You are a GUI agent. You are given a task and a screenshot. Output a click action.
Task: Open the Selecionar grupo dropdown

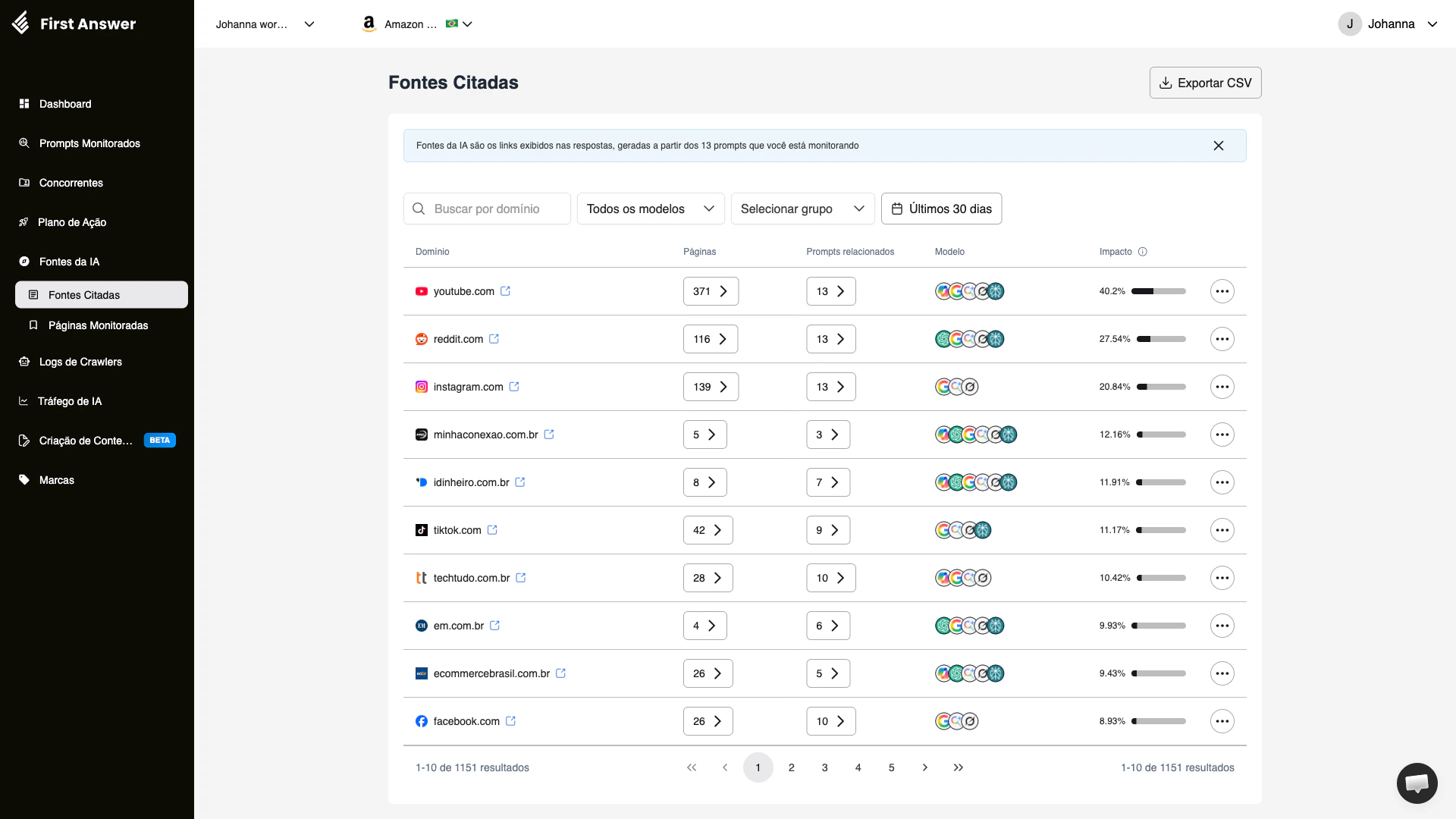[802, 209]
